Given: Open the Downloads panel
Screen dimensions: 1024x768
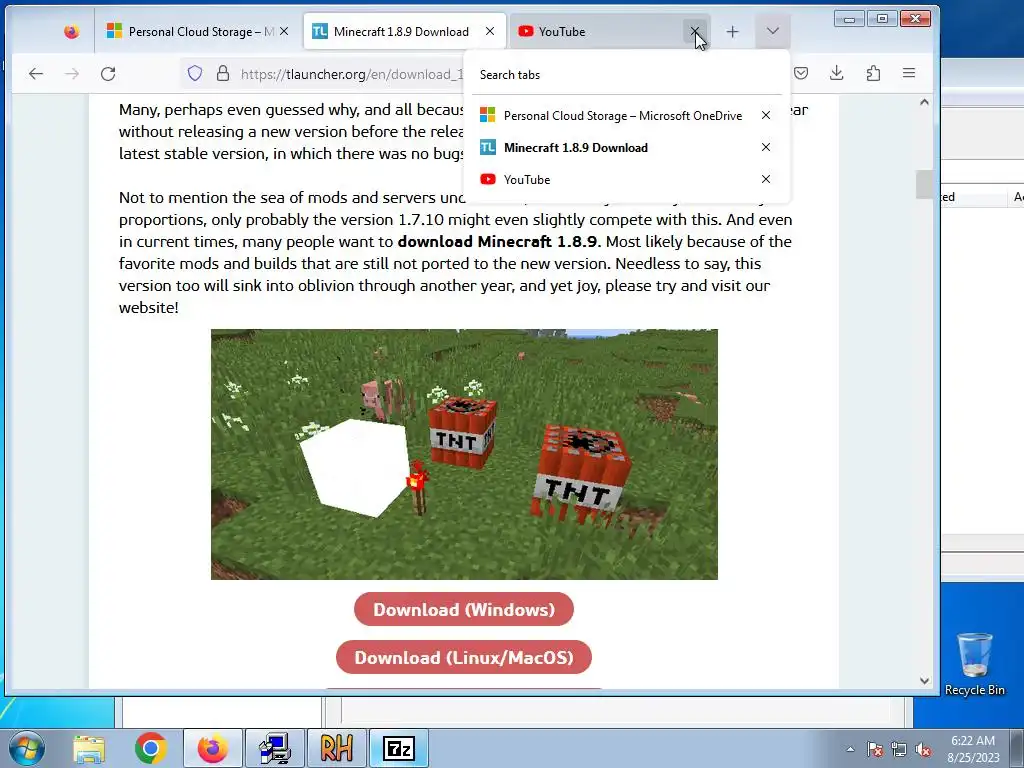Looking at the screenshot, I should pyautogui.click(x=837, y=73).
